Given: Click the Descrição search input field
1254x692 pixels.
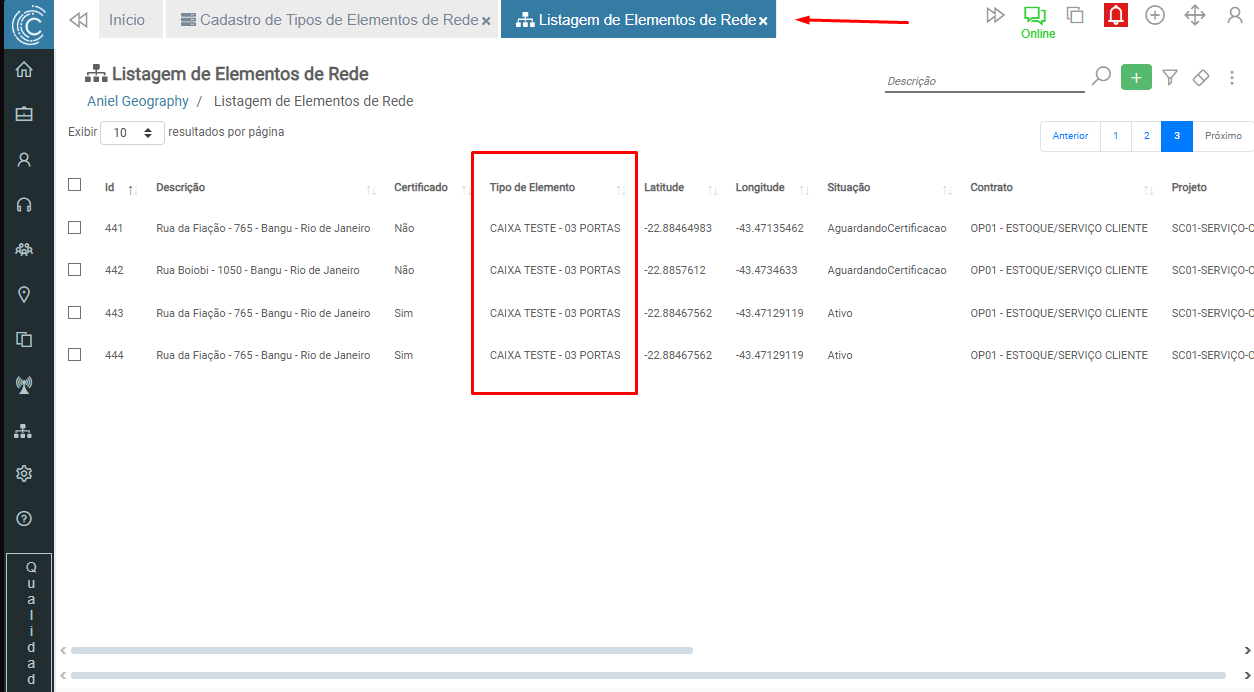Looking at the screenshot, I should (x=983, y=81).
